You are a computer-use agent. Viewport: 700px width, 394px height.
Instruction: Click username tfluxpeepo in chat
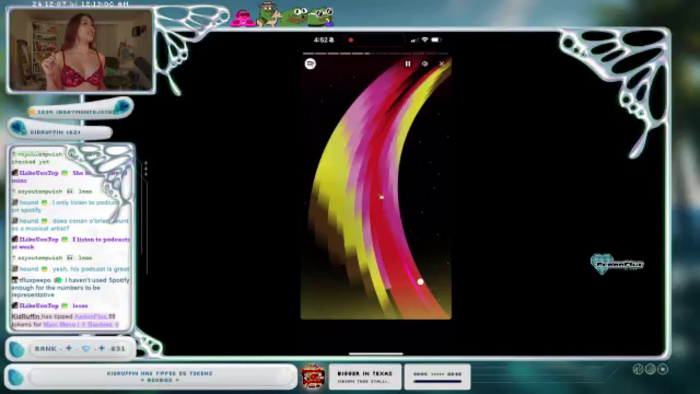point(35,280)
